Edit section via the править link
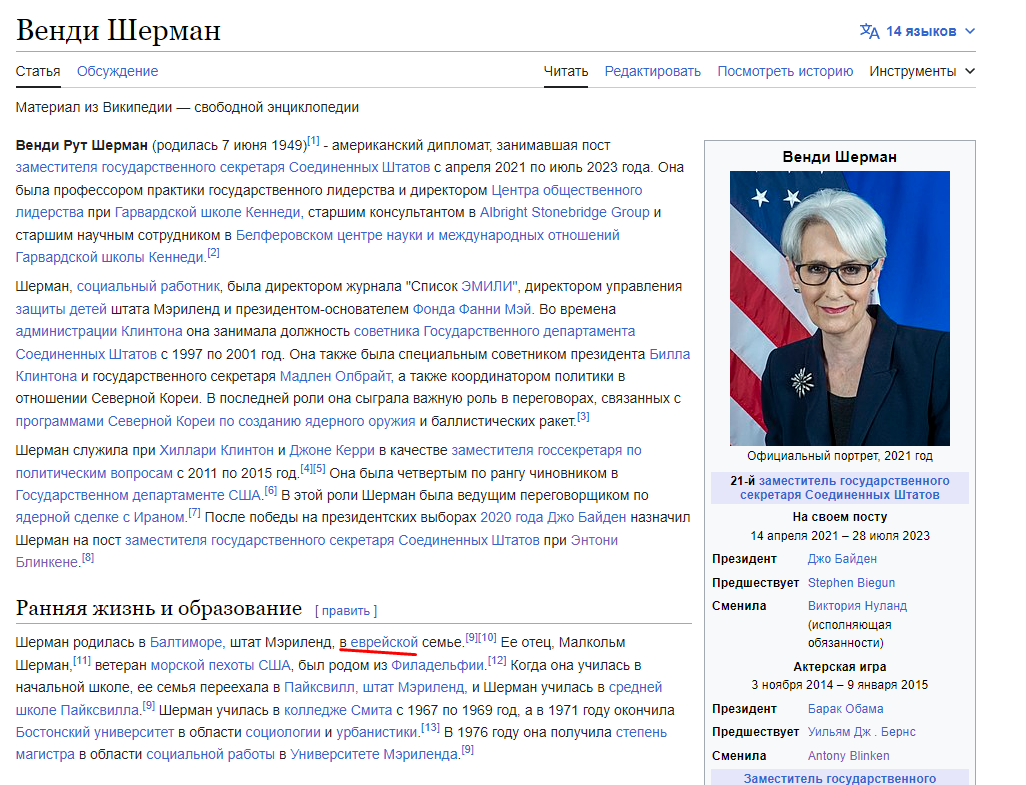 pos(346,610)
